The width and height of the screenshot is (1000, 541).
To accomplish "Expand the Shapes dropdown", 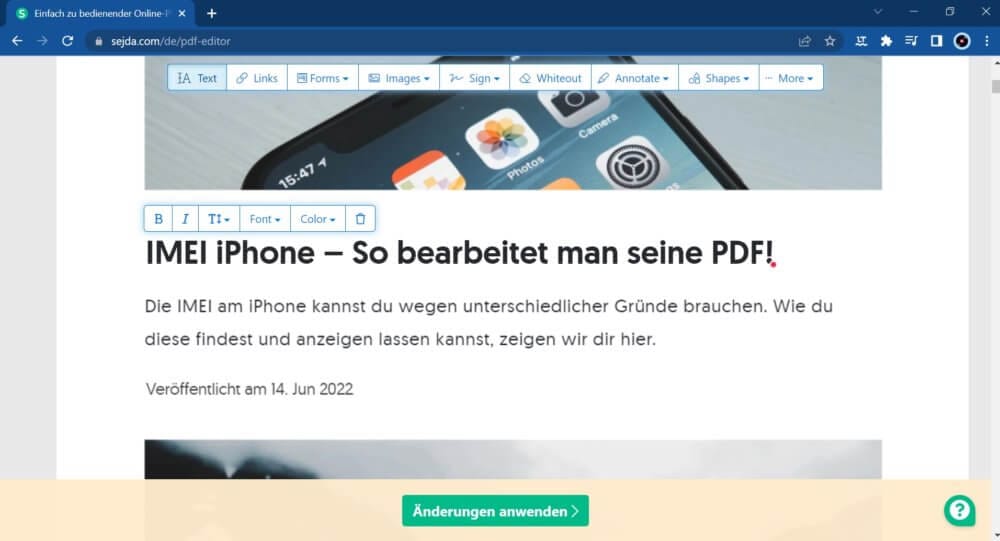I will click(x=719, y=78).
